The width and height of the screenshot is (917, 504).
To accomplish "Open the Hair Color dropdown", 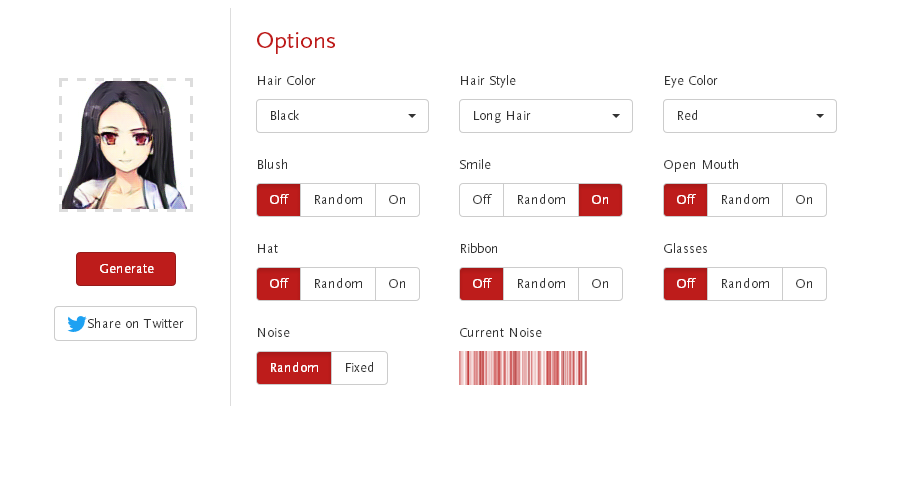I will click(342, 116).
